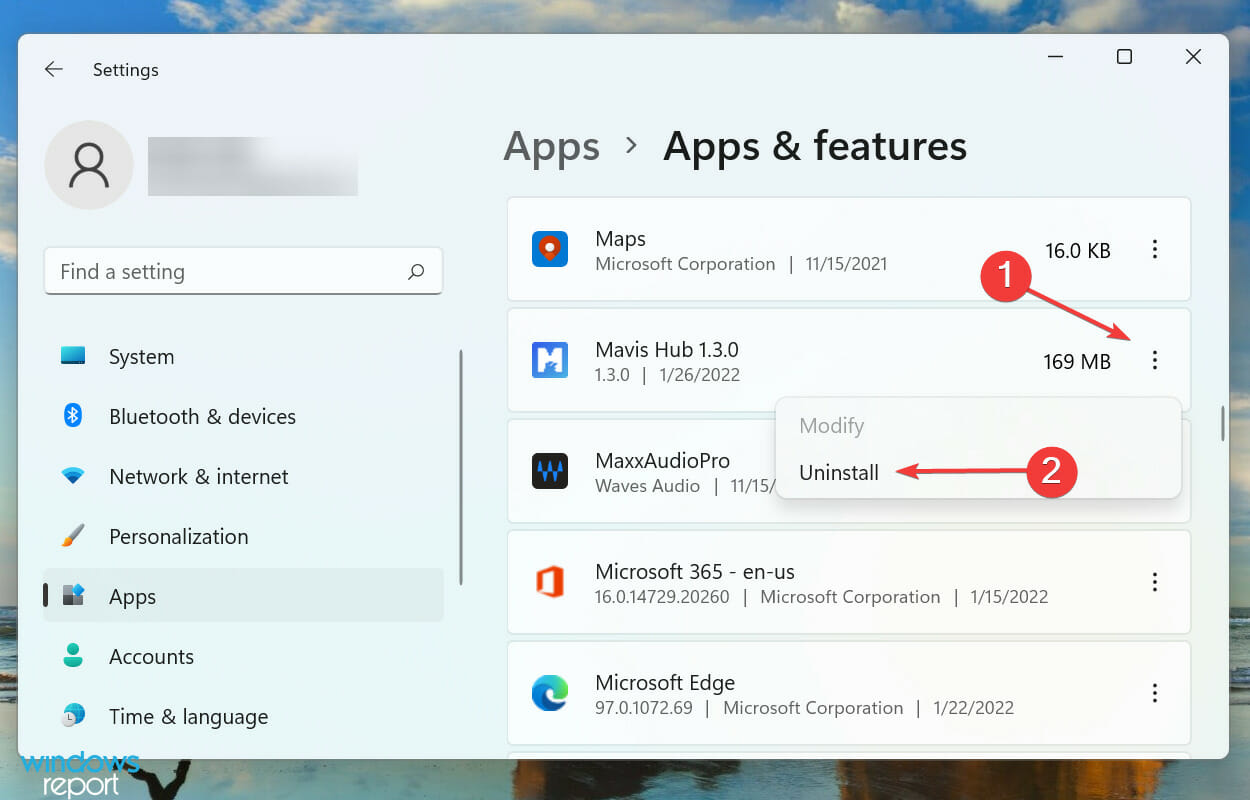The height and width of the screenshot is (800, 1250).
Task: Open Personalization settings
Action: (243, 537)
